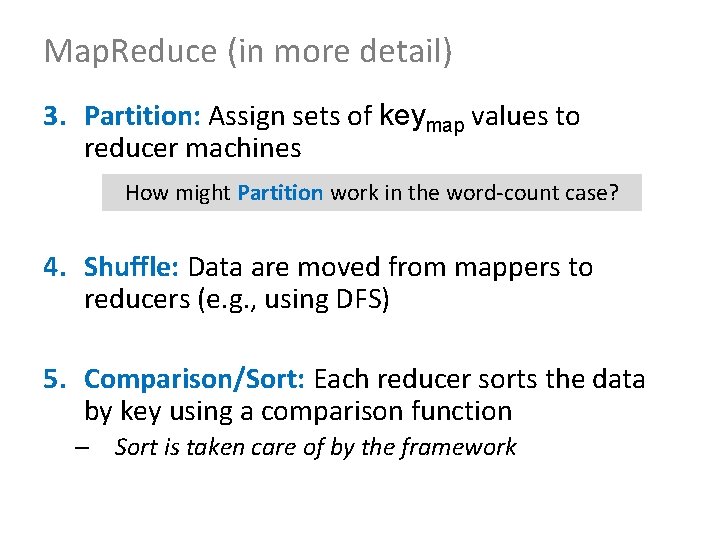720x540 pixels.
Task: Click the blue Partition word inside gray box
Action: (x=280, y=193)
